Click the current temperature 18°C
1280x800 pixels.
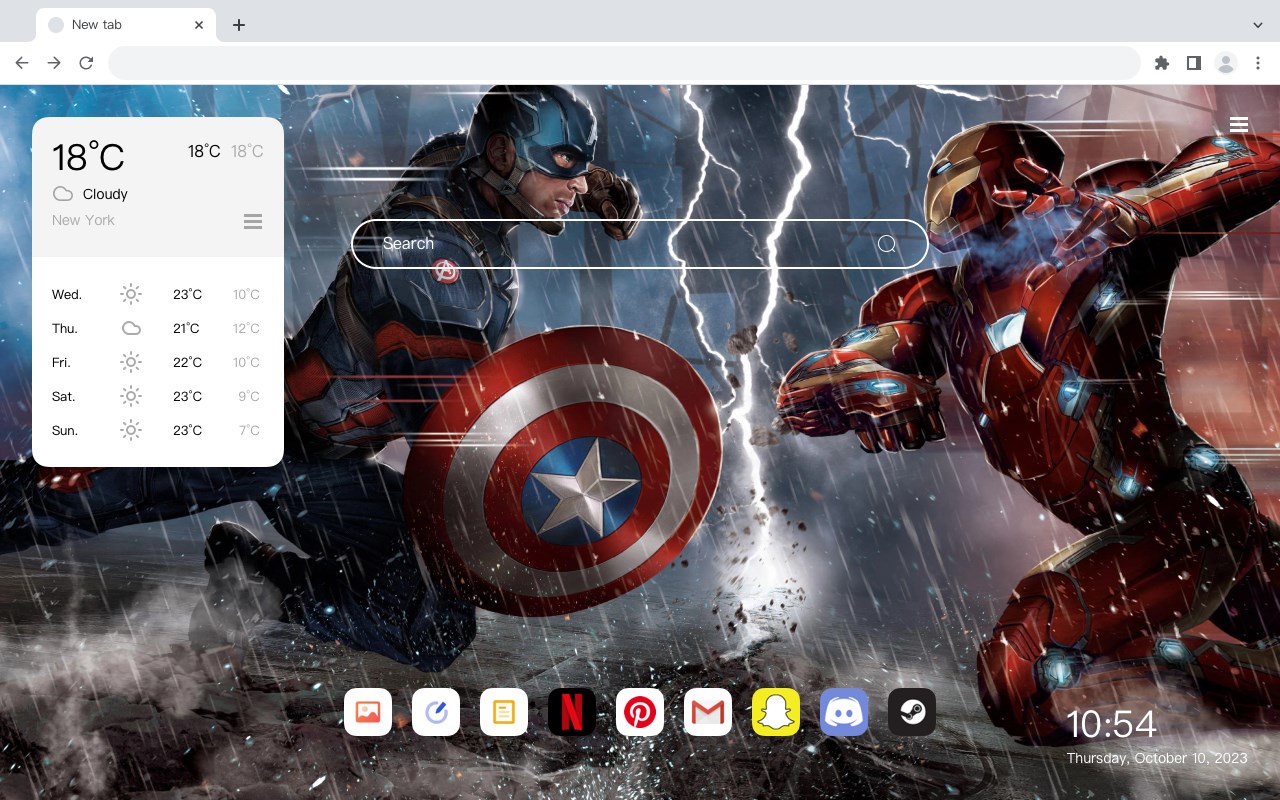pyautogui.click(x=88, y=157)
